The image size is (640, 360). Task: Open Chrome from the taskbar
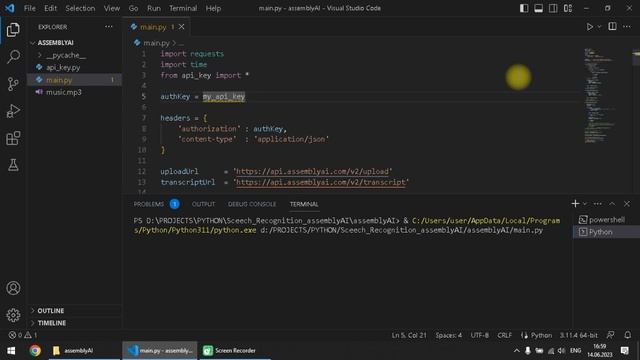point(35,351)
